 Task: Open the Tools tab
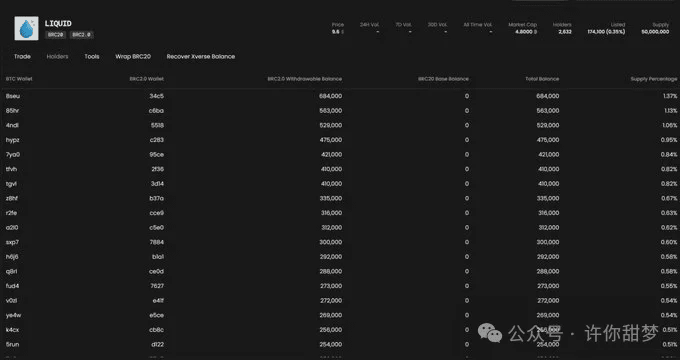point(92,56)
